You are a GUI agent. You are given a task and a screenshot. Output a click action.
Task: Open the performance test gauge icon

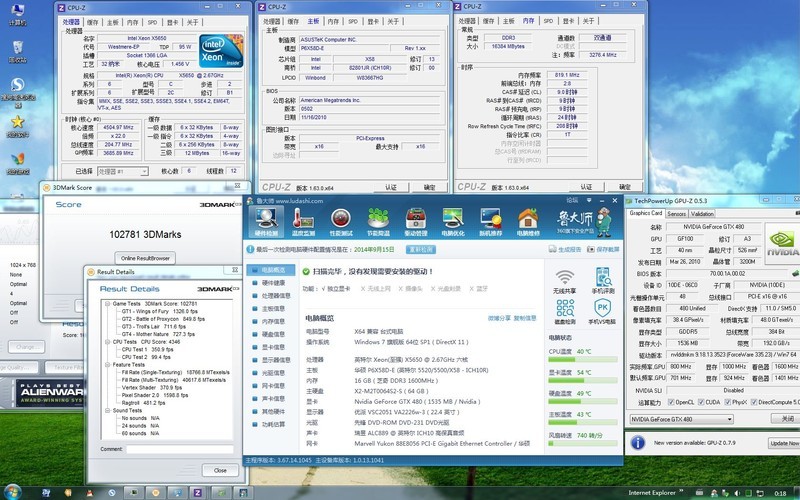click(341, 221)
